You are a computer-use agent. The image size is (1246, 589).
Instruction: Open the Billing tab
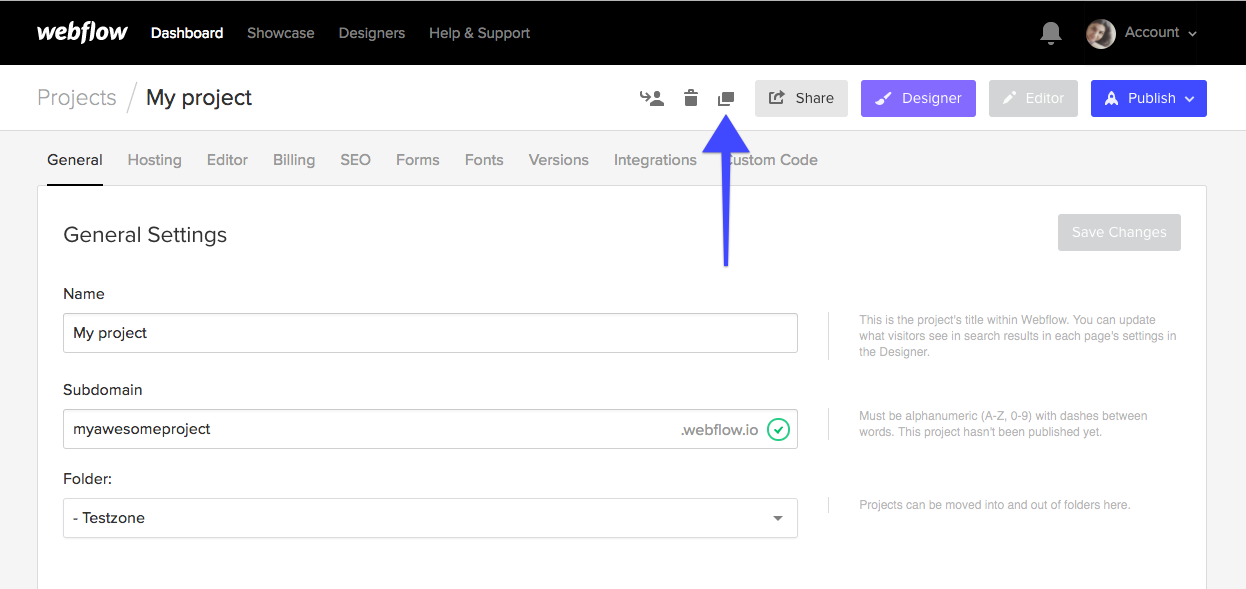[294, 160]
